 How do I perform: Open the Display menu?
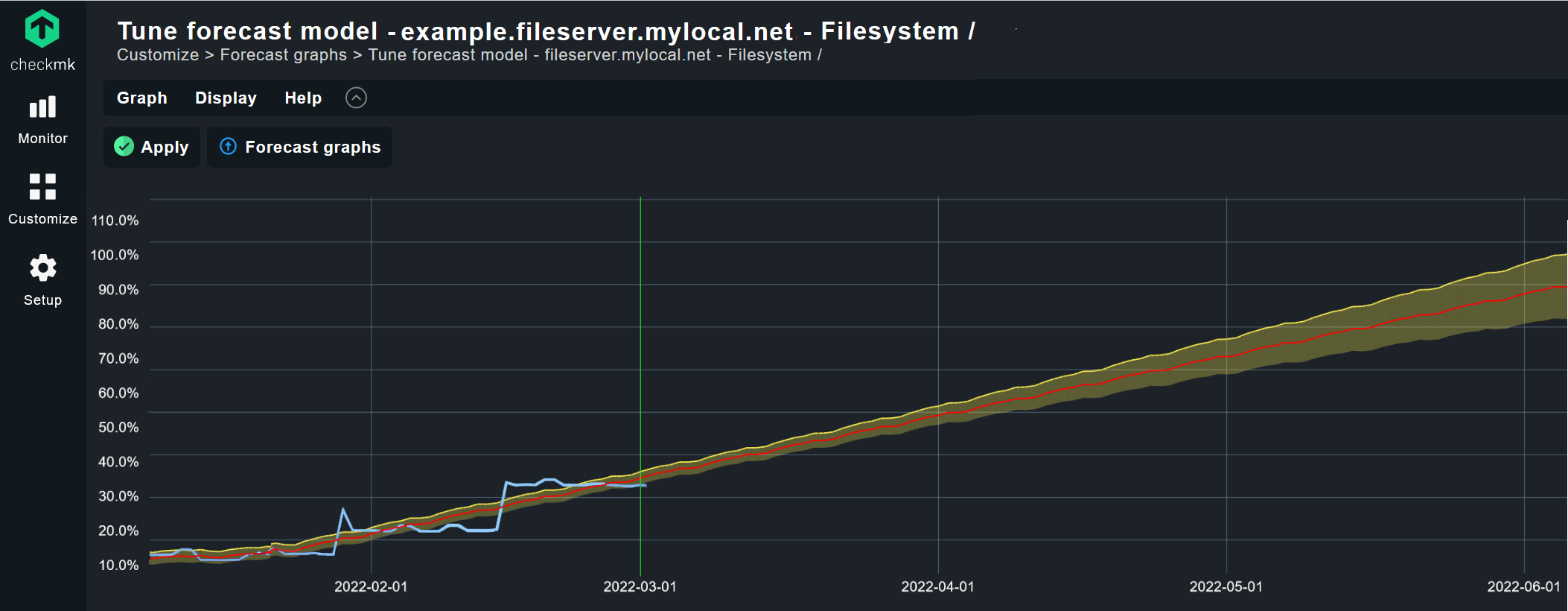[226, 98]
